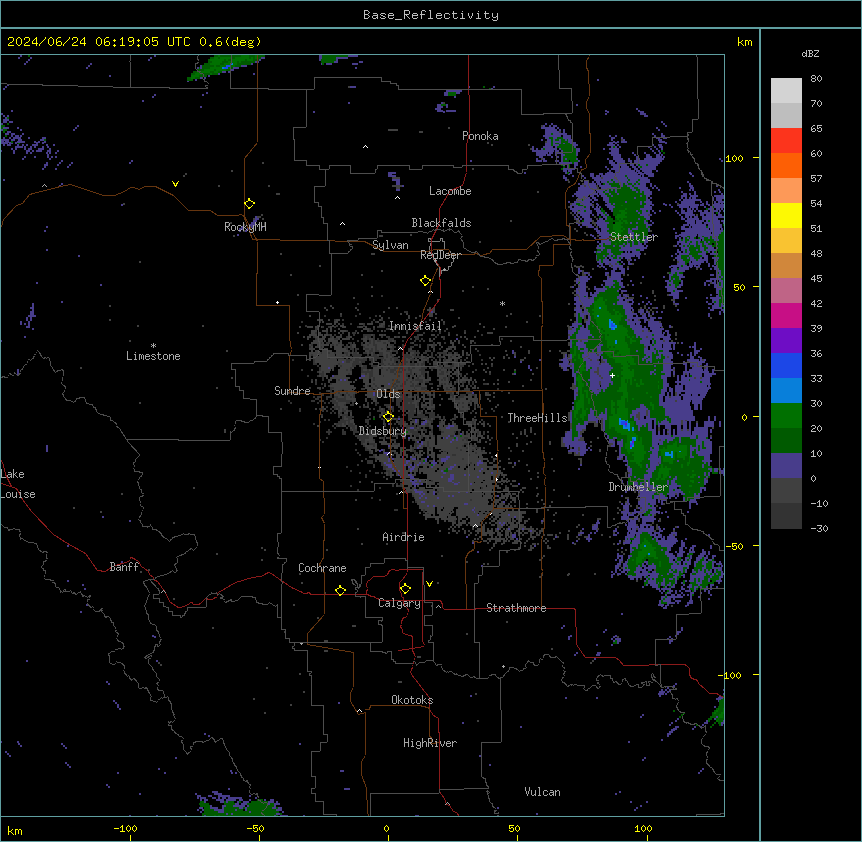This screenshot has height=842, width=862.
Task: Select the red 65 dBZ legend swatch
Action: (x=786, y=140)
